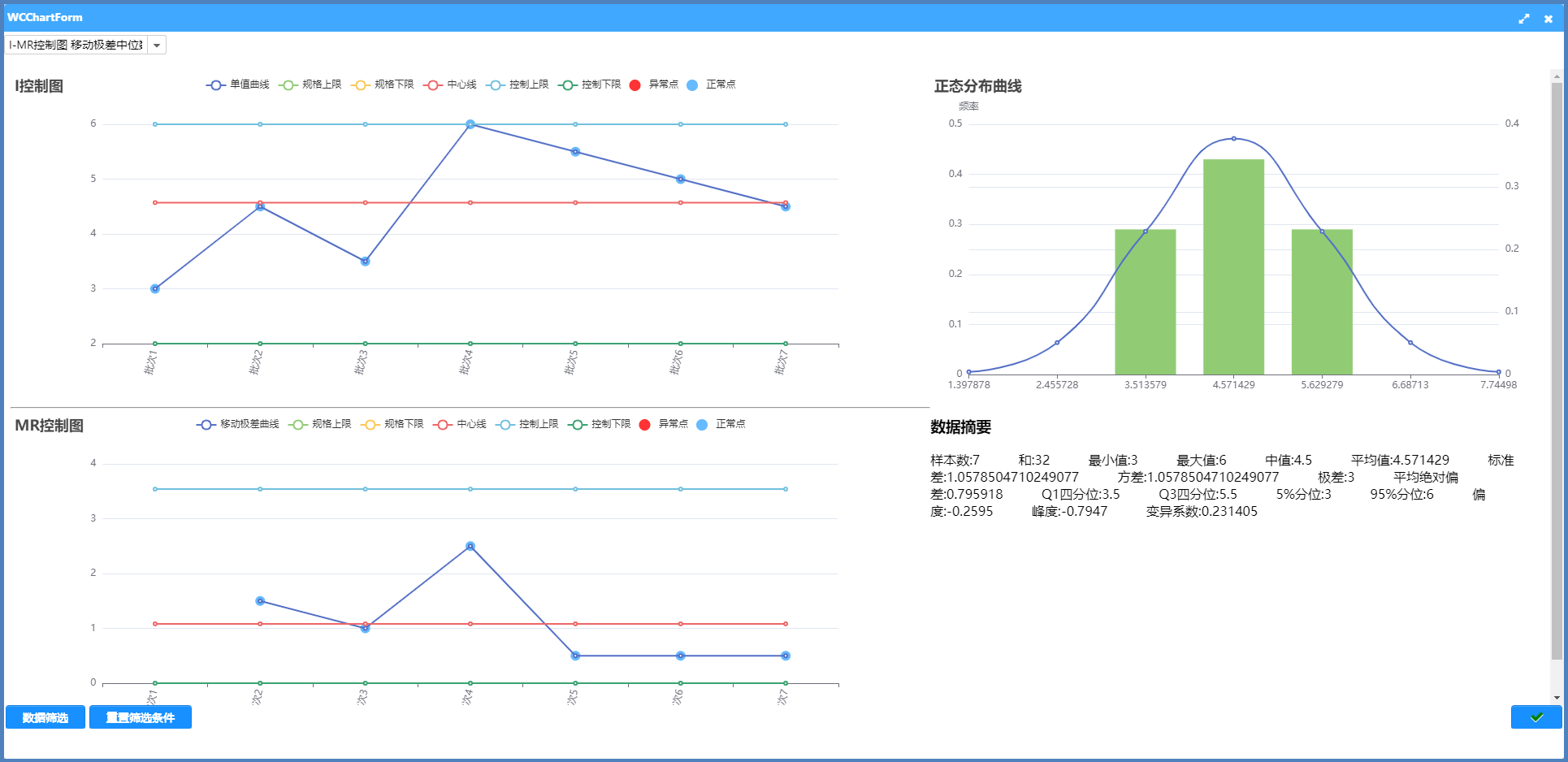Click the I-MR控制图 combo box text
The width and height of the screenshot is (1568, 762).
pyautogui.click(x=76, y=45)
